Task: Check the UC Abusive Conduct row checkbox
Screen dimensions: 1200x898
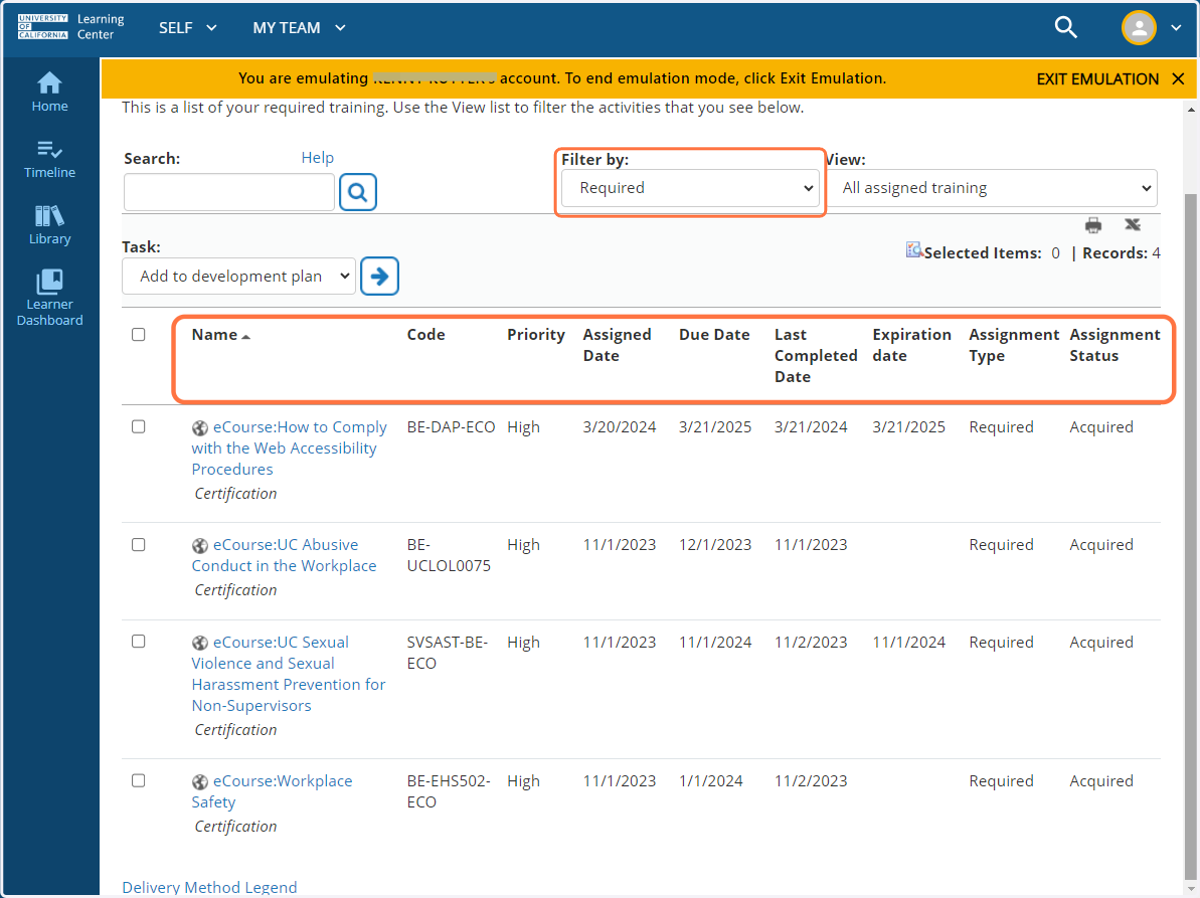Action: click(138, 545)
